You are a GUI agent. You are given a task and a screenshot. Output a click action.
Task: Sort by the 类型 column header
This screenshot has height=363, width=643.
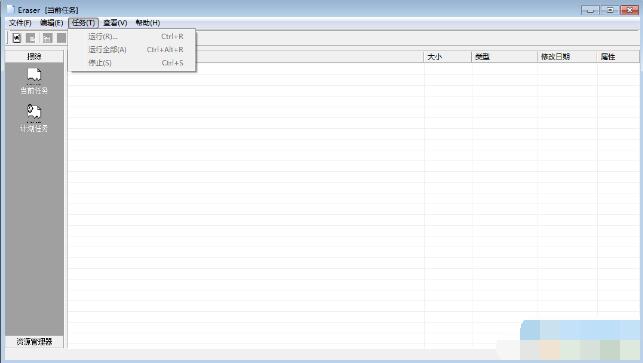click(504, 57)
